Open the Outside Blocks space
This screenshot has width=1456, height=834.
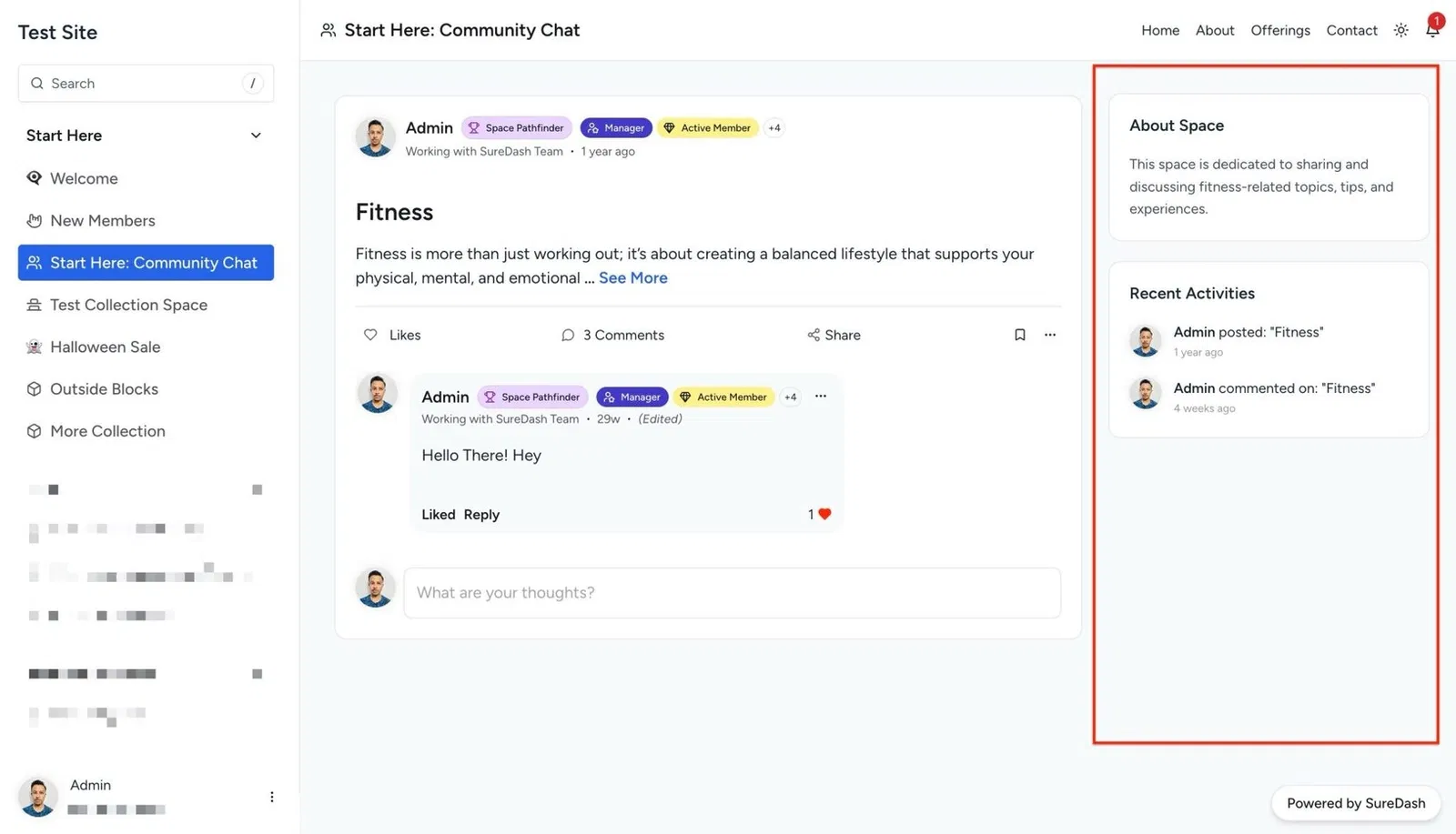click(104, 388)
